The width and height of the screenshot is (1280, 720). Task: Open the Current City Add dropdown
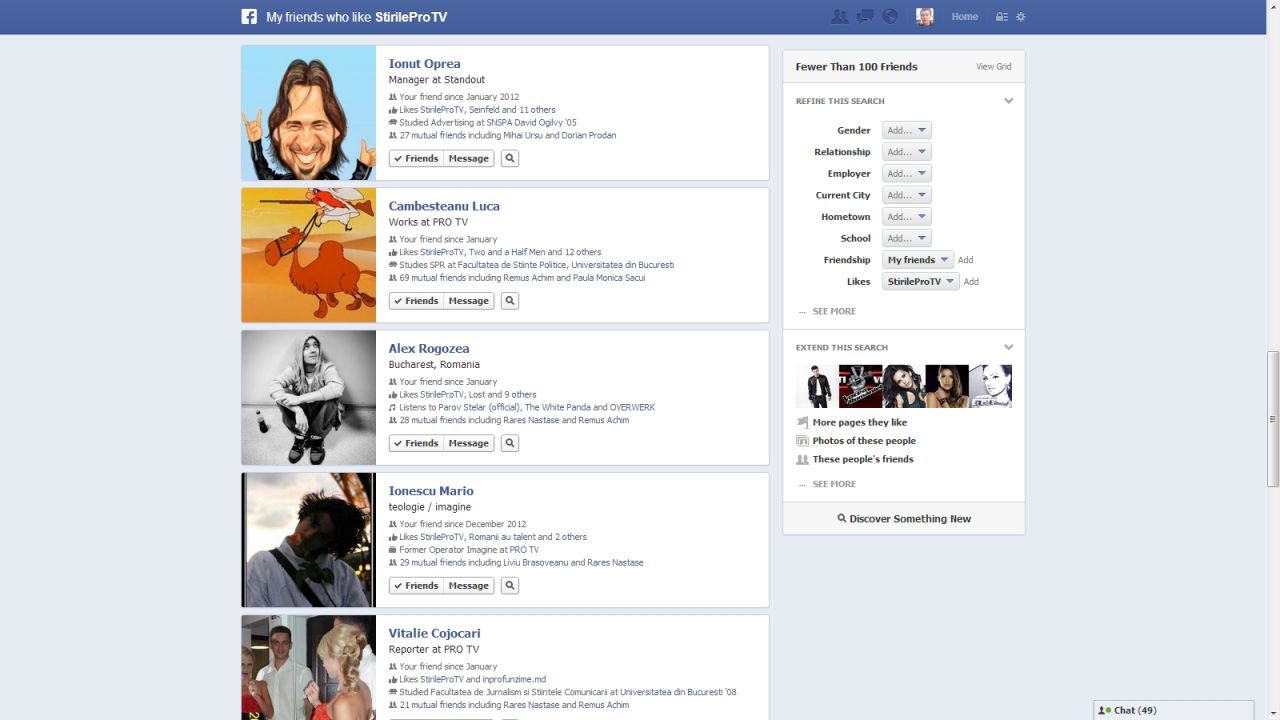(x=906, y=195)
